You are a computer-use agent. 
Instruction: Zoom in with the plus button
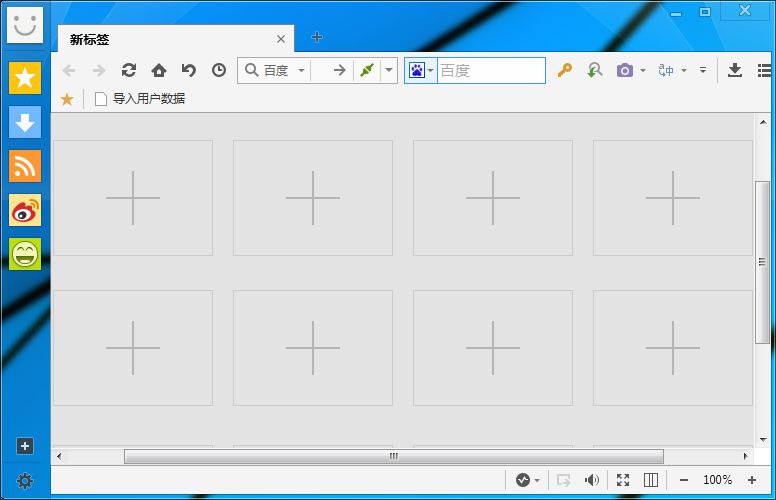coord(752,480)
